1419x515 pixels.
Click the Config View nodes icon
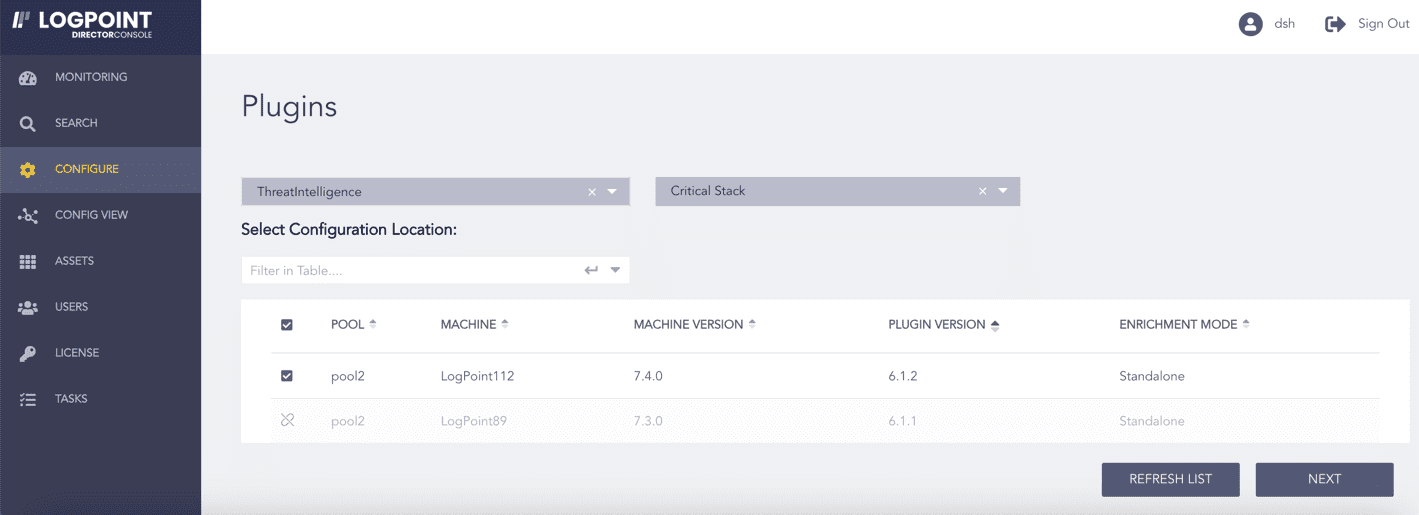(28, 216)
